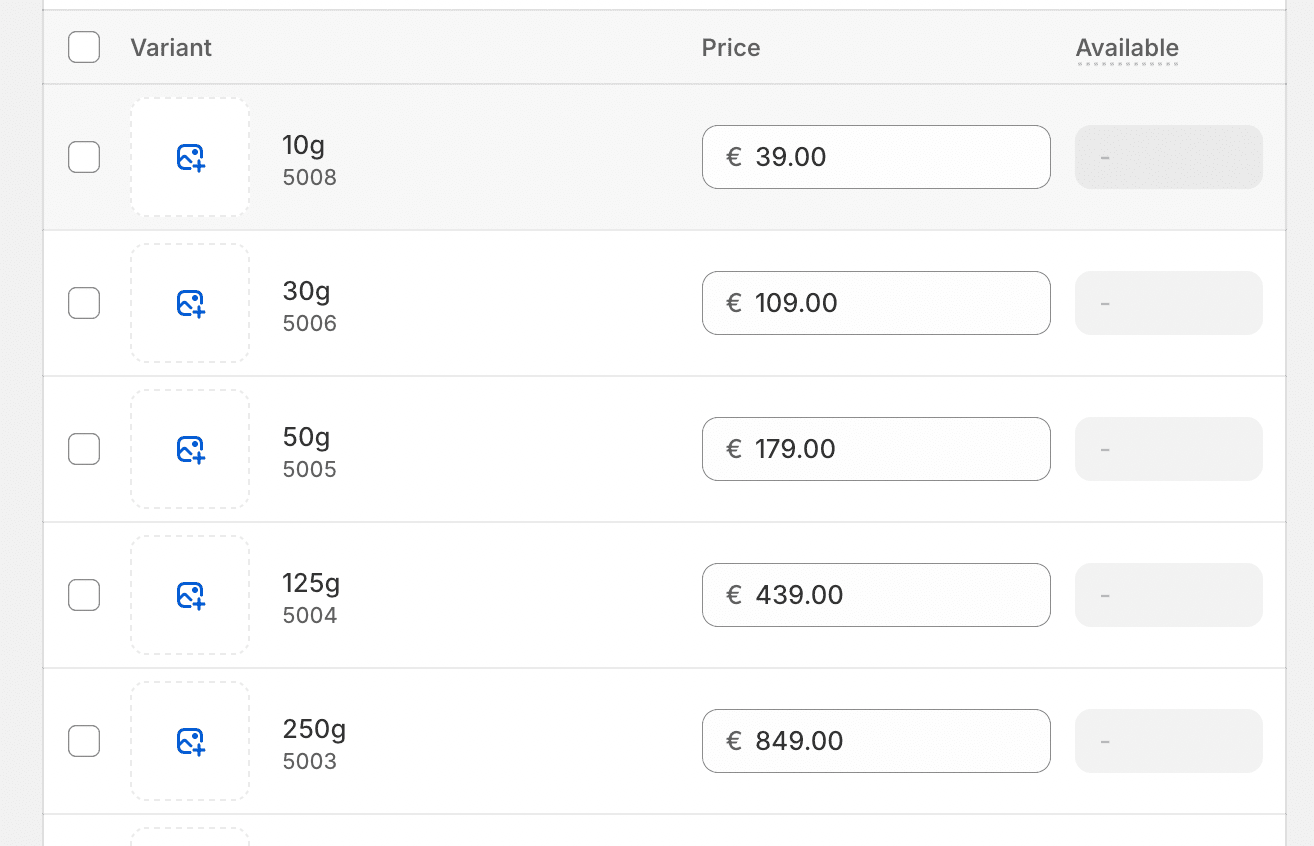Edit the 250g price of € 849.00
Viewport: 1314px width, 846px height.
tap(876, 741)
